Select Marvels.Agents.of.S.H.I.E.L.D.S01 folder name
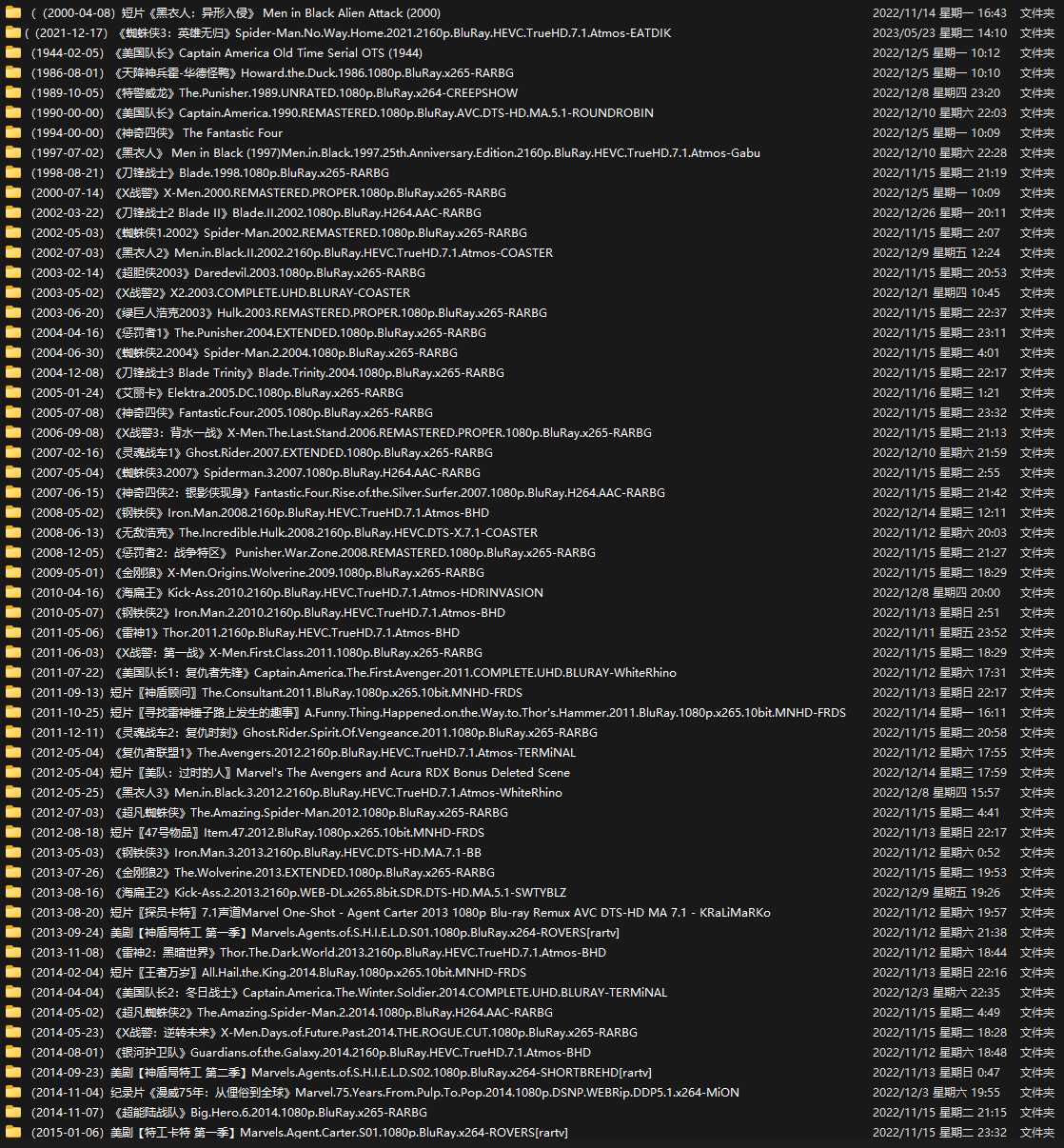This screenshot has height=1148, width=1064. point(325,933)
